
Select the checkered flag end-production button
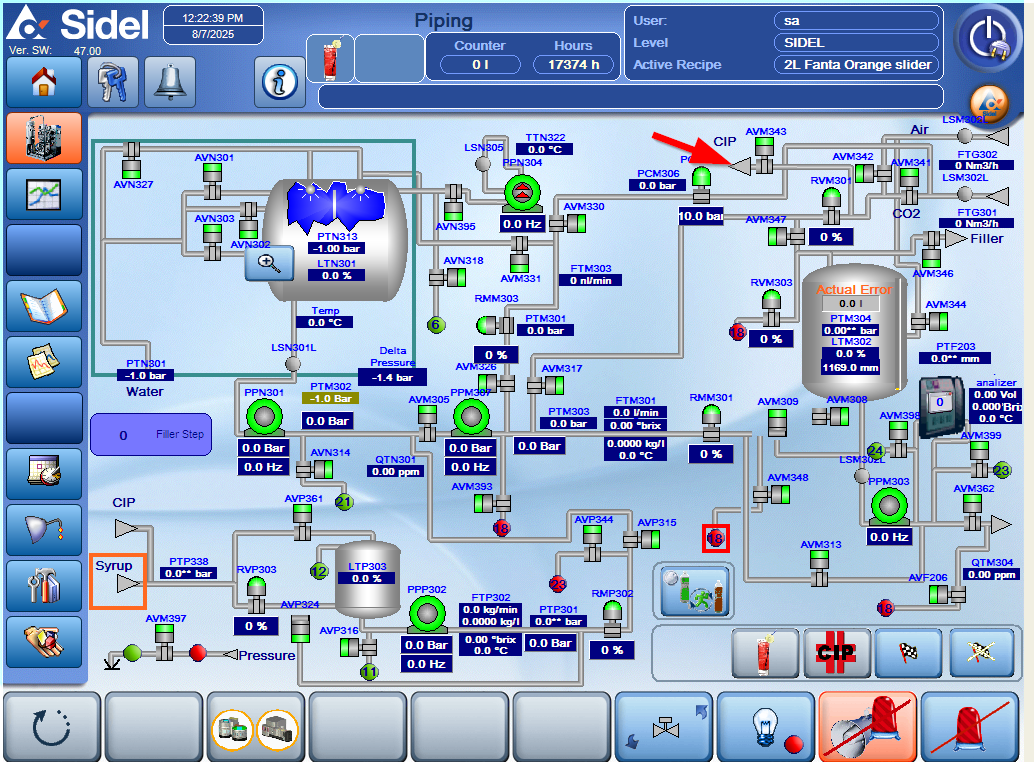[x=909, y=653]
